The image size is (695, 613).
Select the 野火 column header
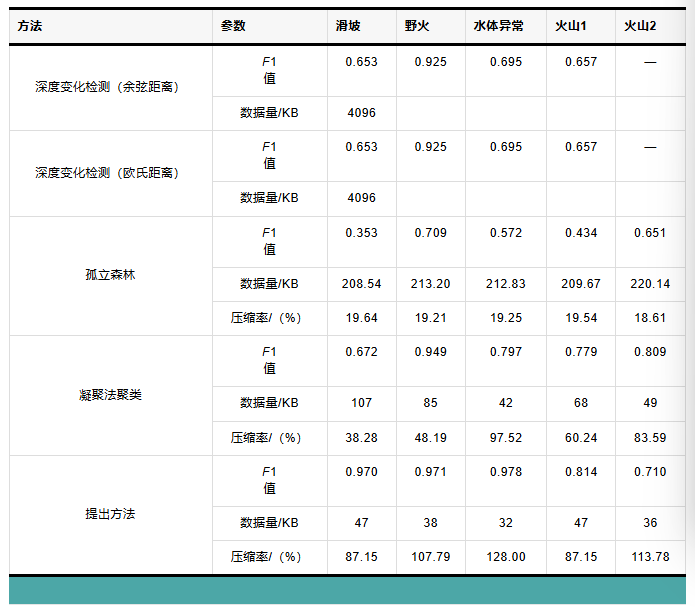(x=417, y=26)
